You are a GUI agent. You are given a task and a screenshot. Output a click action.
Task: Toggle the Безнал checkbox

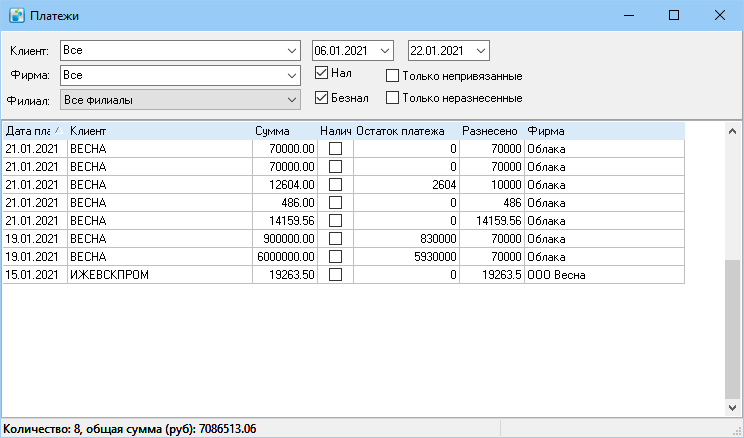(322, 98)
